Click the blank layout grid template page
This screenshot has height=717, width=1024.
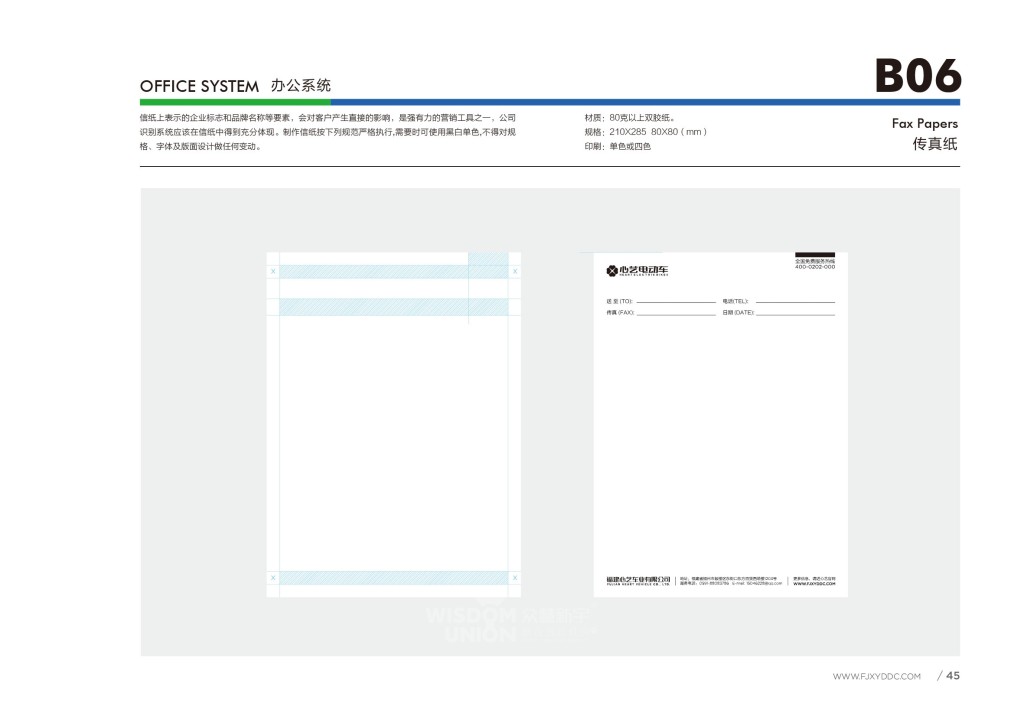click(394, 424)
